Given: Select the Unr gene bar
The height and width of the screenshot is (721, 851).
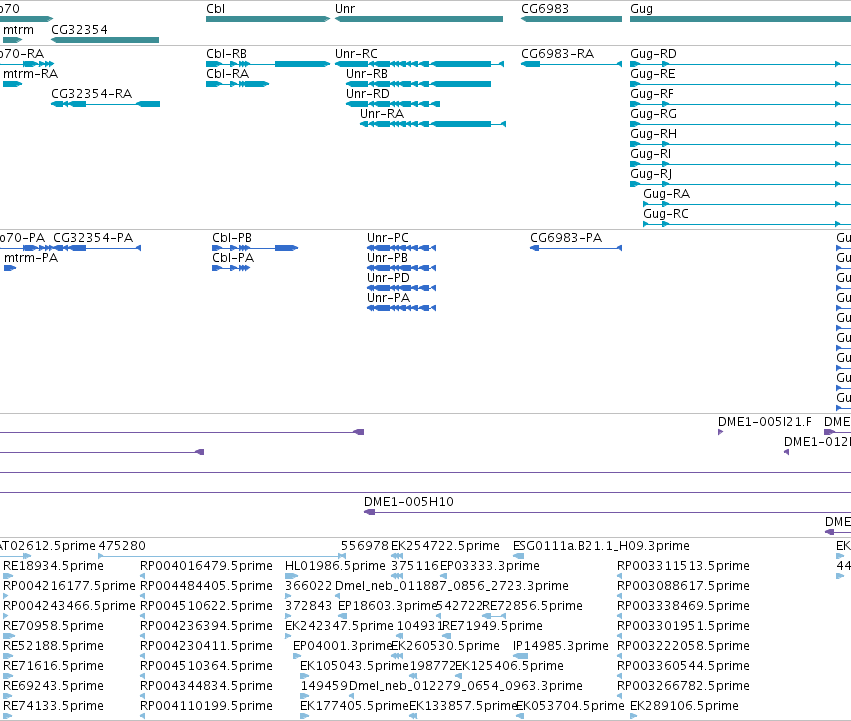Looking at the screenshot, I should tap(419, 19).
